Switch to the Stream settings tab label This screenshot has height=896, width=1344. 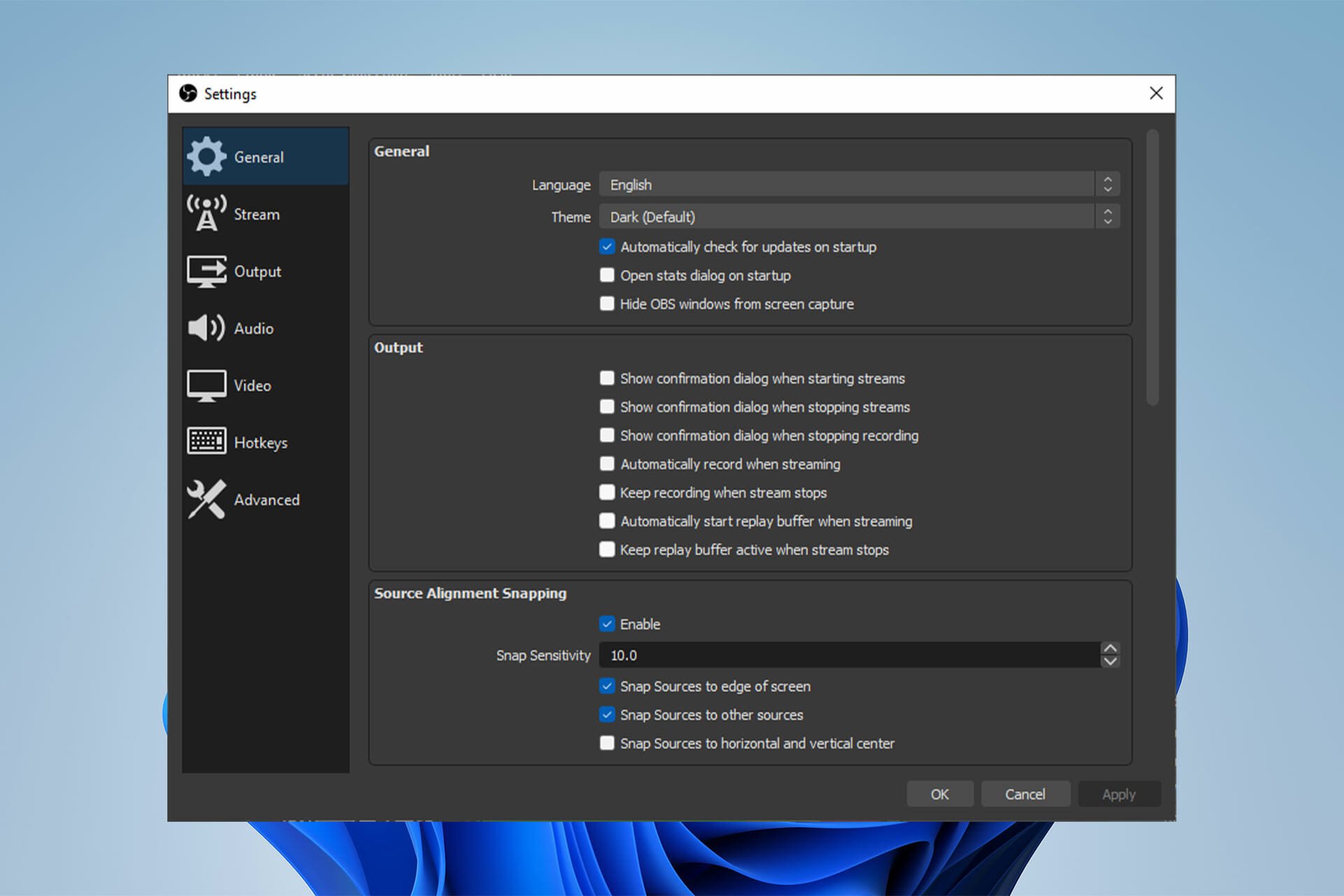(x=256, y=214)
